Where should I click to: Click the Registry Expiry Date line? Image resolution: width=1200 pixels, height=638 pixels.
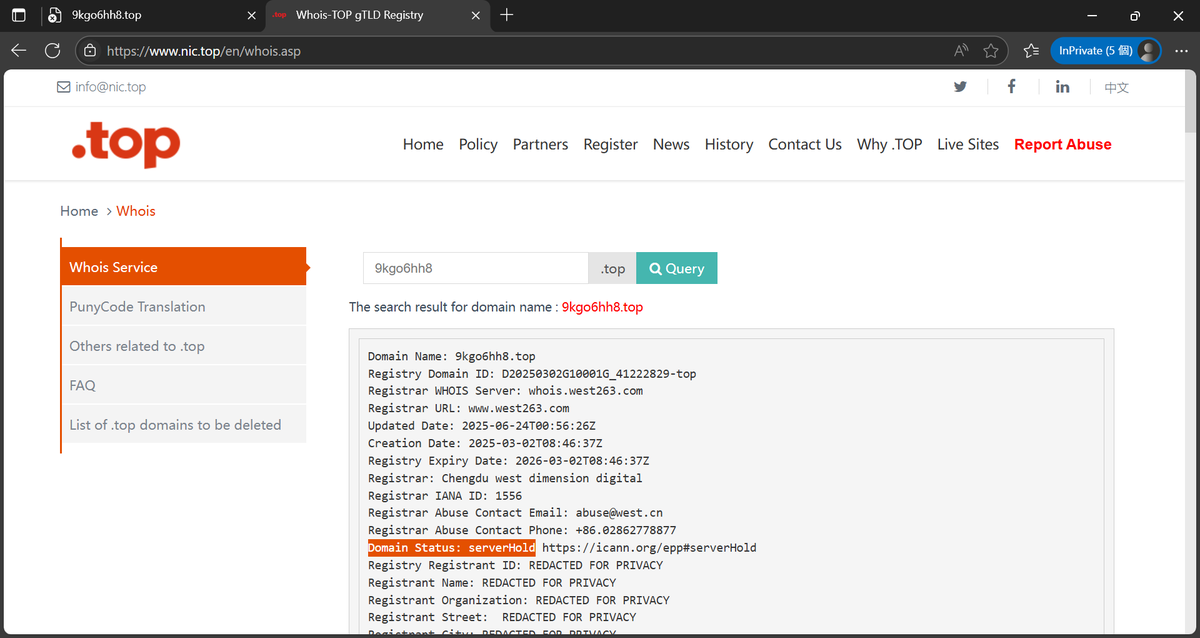(508, 461)
